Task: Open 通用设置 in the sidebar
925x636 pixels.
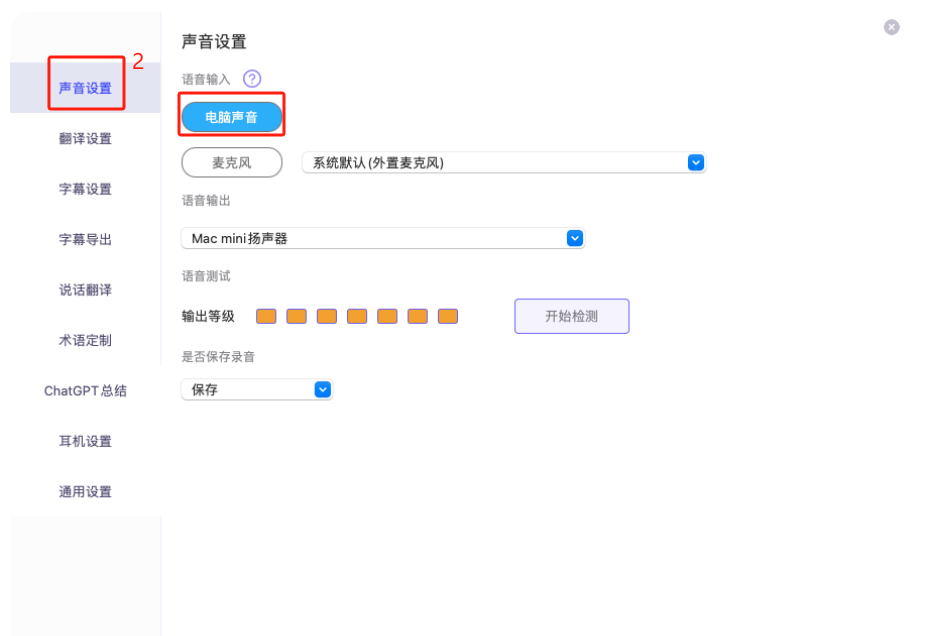Action: 85,492
